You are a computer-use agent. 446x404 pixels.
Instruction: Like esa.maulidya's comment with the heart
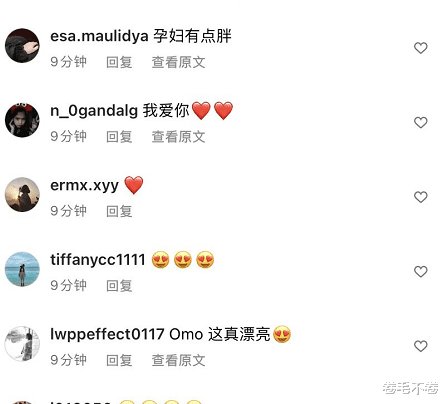click(420, 48)
